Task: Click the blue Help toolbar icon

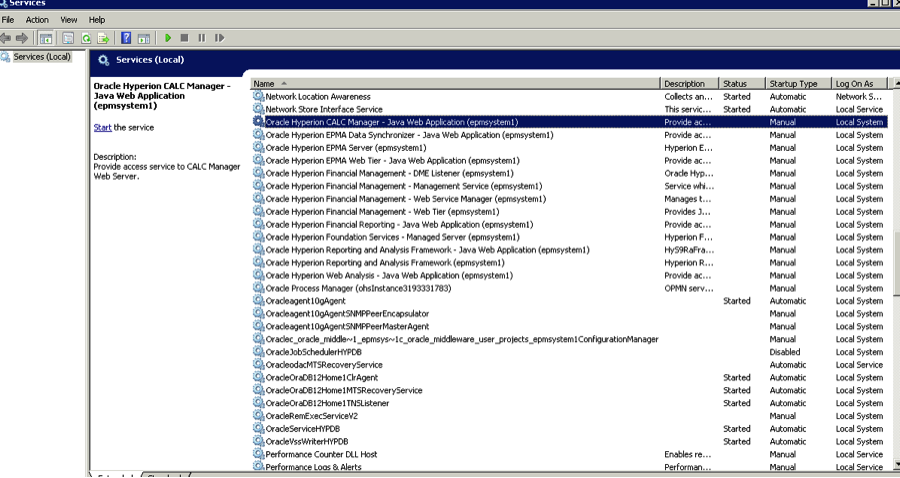Action: click(x=126, y=38)
